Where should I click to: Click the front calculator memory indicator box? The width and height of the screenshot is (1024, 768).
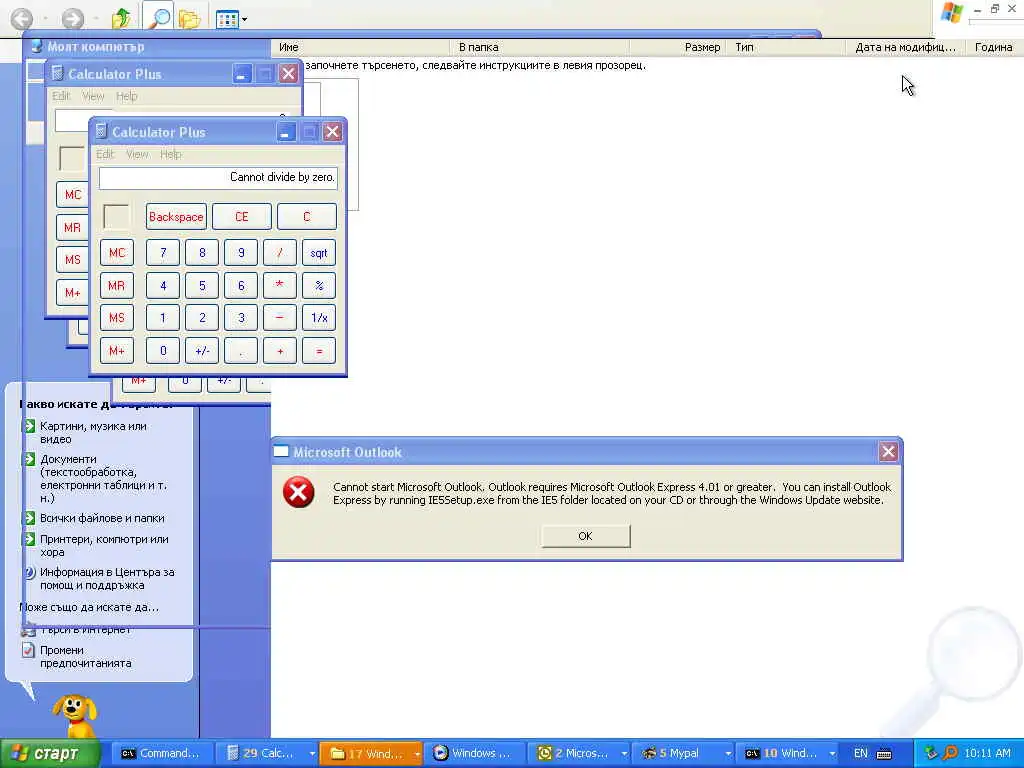click(117, 217)
